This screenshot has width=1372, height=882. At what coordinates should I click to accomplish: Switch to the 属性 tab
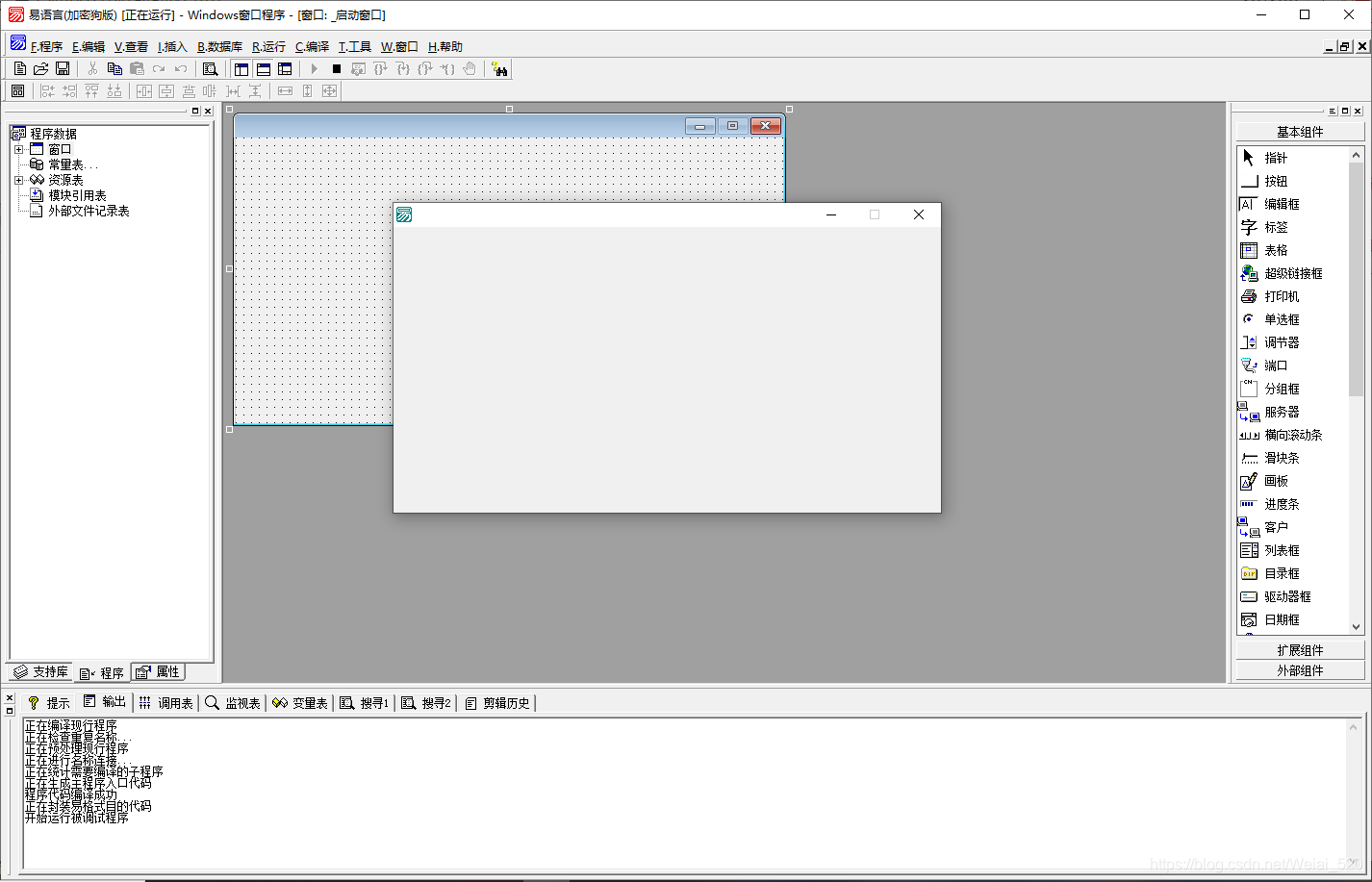(158, 671)
